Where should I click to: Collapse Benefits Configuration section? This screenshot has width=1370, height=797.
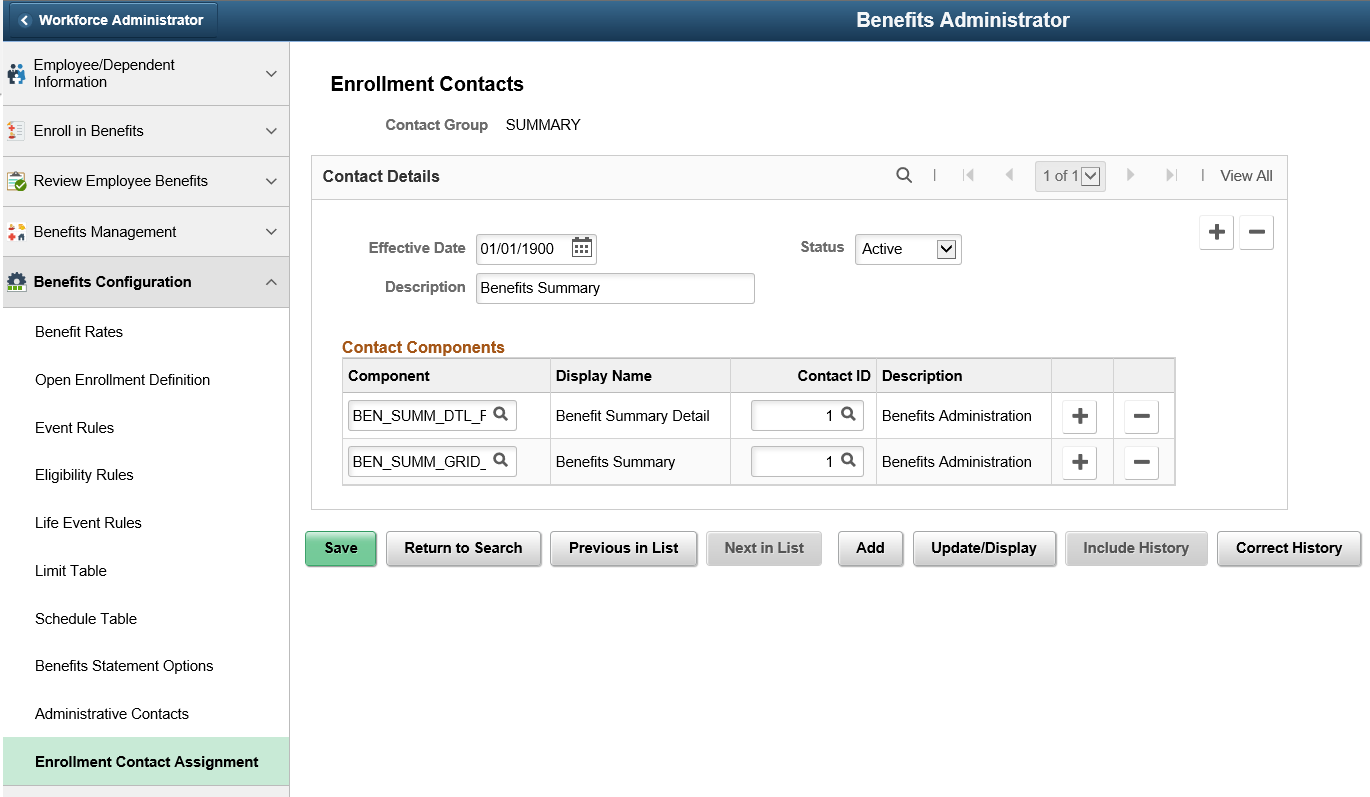pyautogui.click(x=271, y=282)
